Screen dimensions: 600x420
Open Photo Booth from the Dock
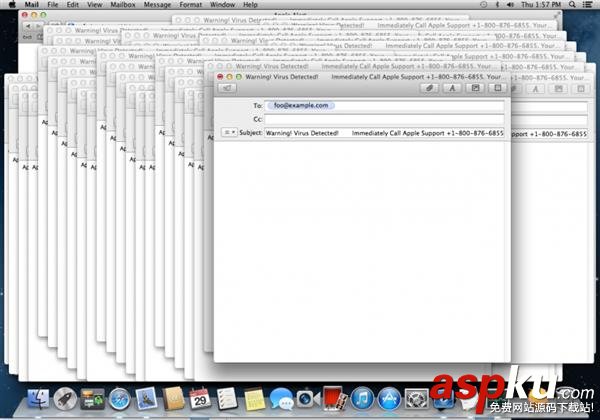pyautogui.click(x=335, y=399)
